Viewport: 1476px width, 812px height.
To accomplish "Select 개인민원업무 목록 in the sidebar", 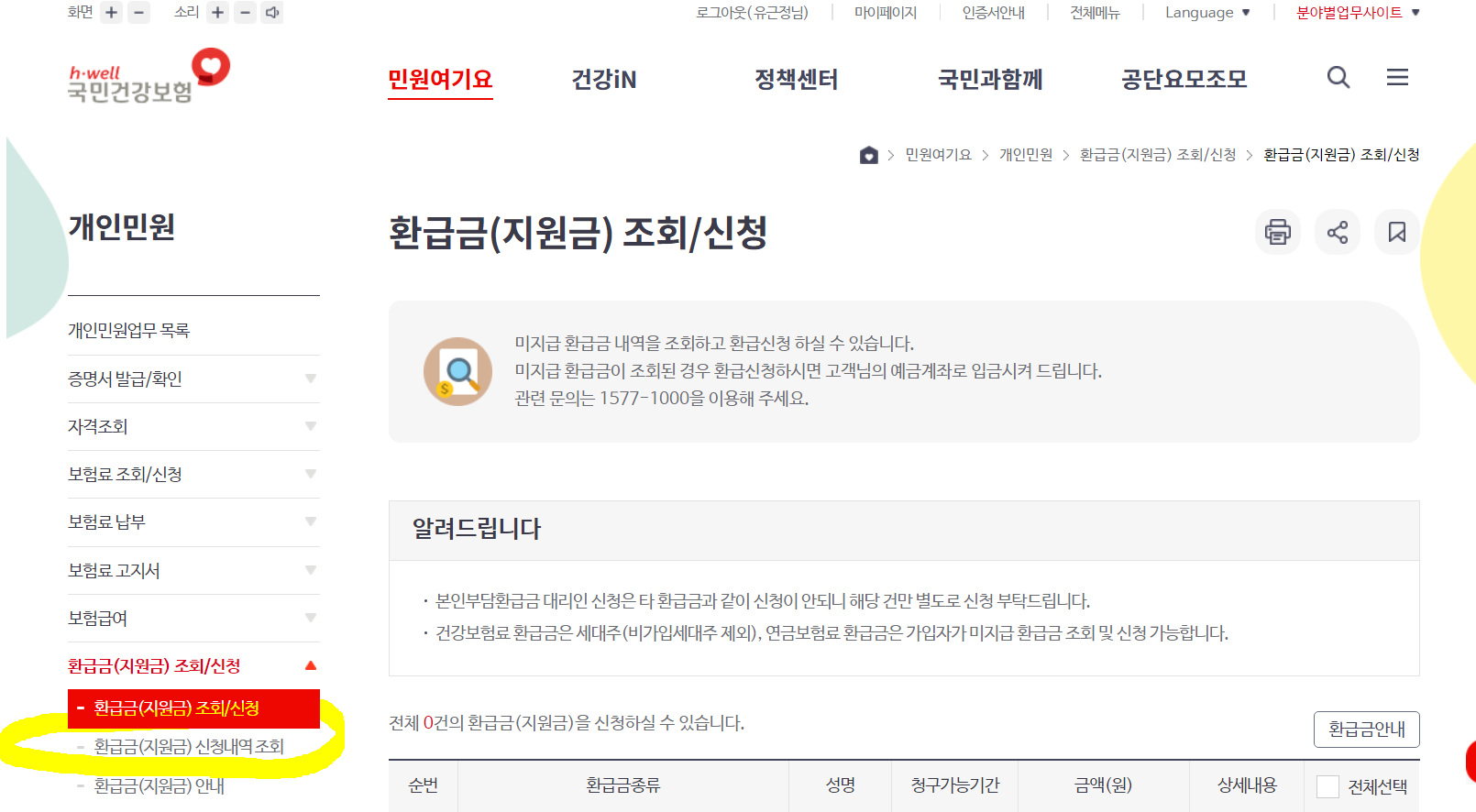I will [x=128, y=330].
